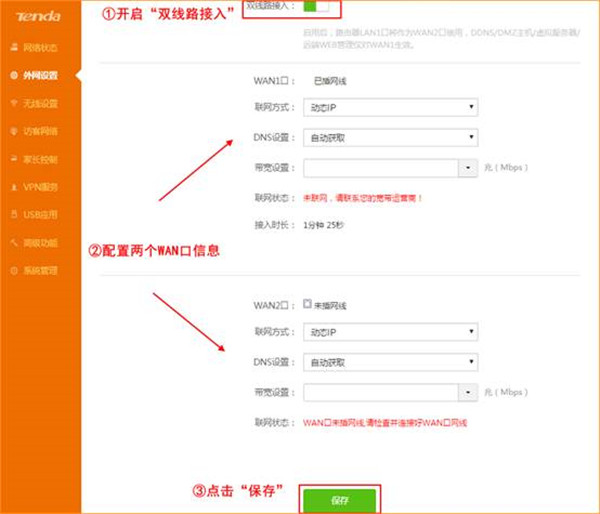The image size is (600, 514).
Task: Tick the WAN2口 未插网线 checkbox
Action: coord(307,304)
